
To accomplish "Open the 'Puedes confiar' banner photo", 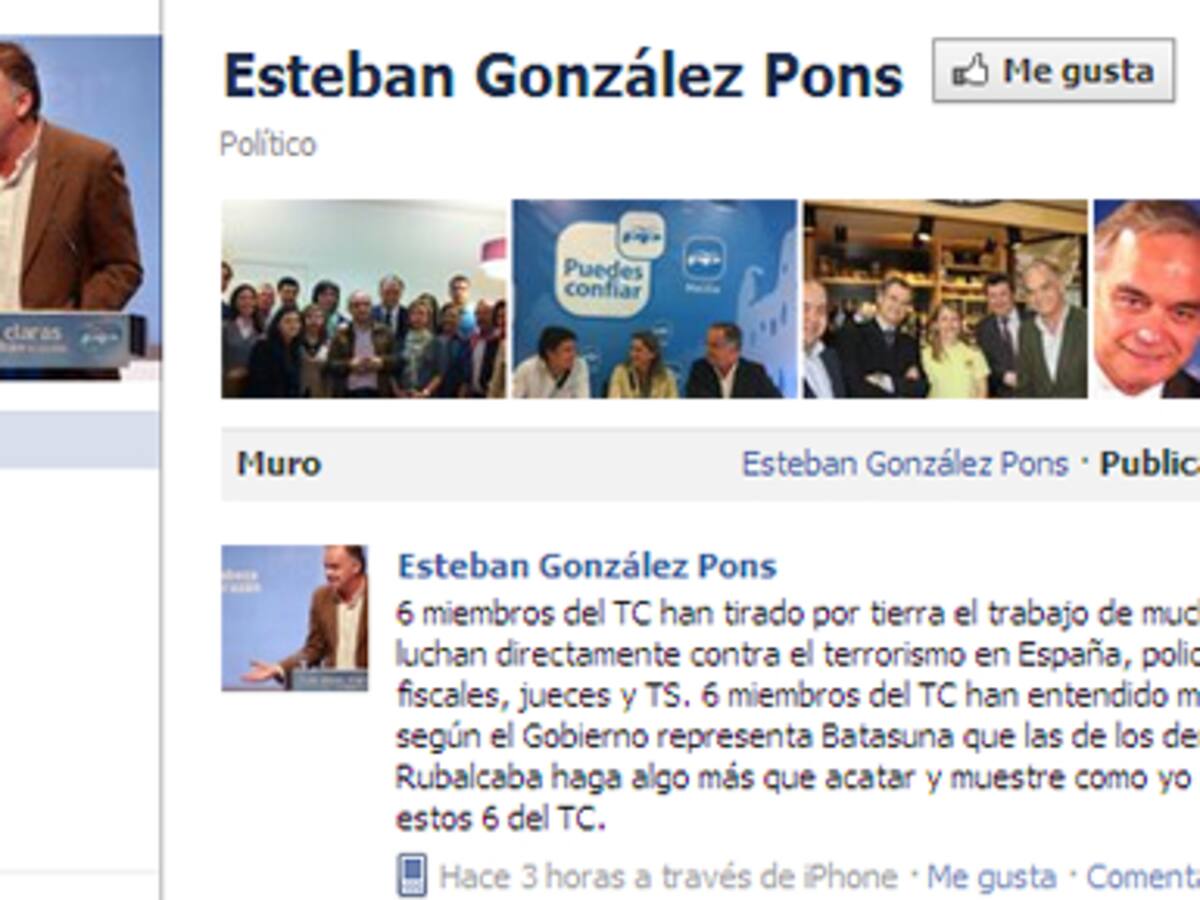I will tap(655, 299).
